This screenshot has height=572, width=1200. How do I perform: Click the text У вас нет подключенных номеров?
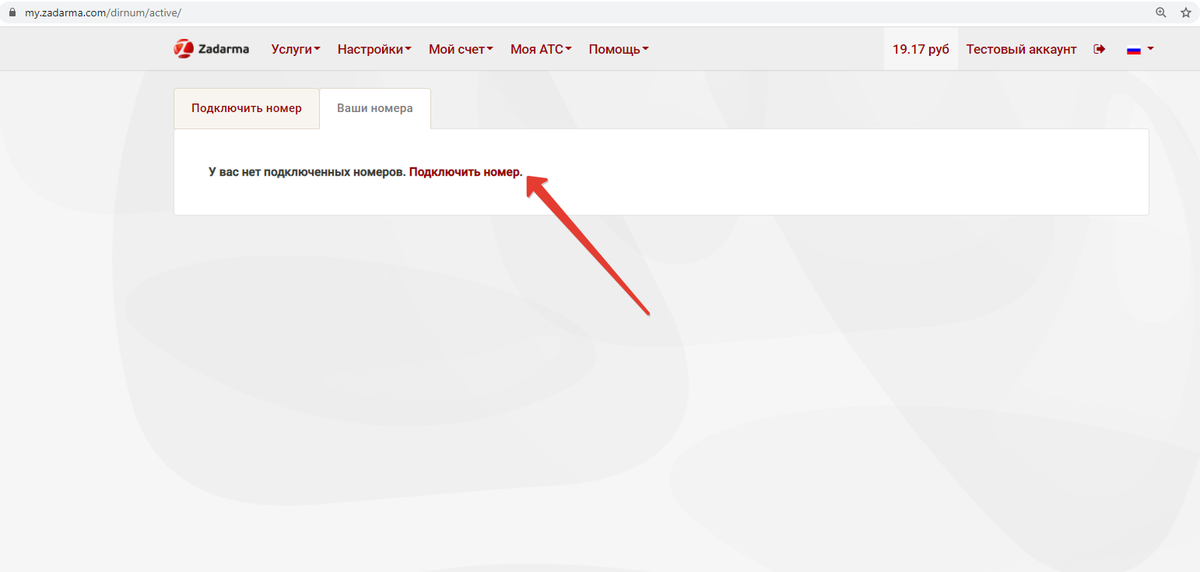pyautogui.click(x=307, y=172)
